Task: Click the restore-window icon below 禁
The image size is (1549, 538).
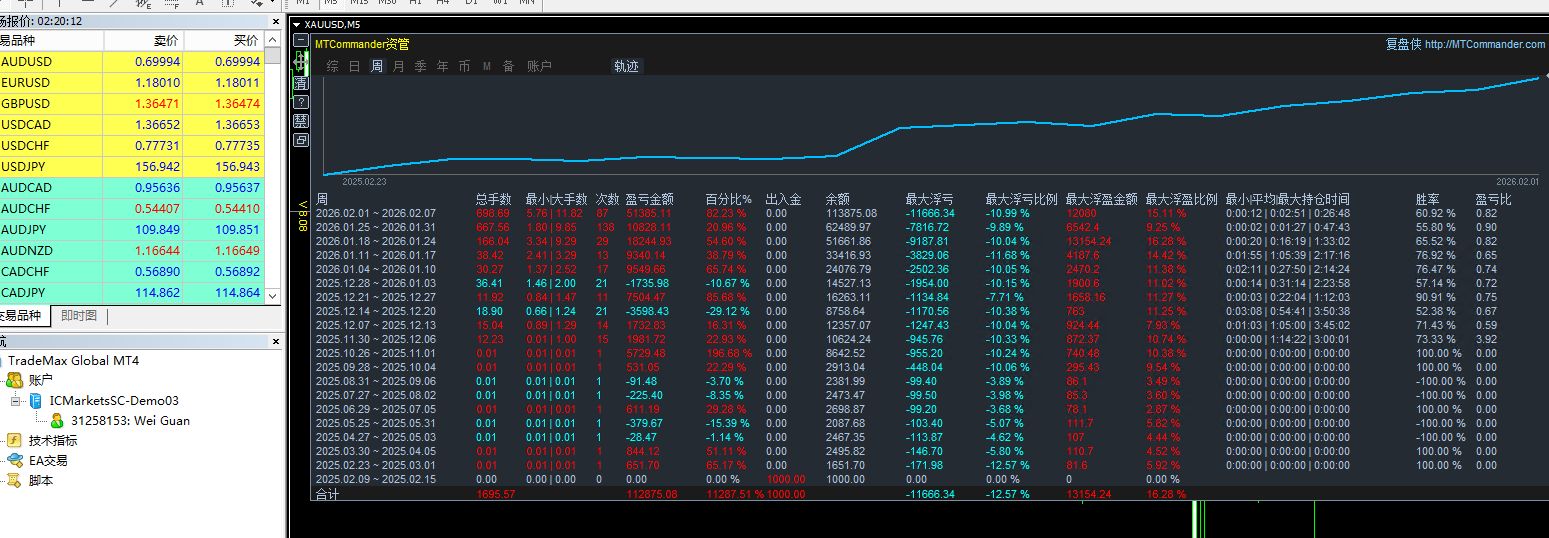Action: click(301, 140)
